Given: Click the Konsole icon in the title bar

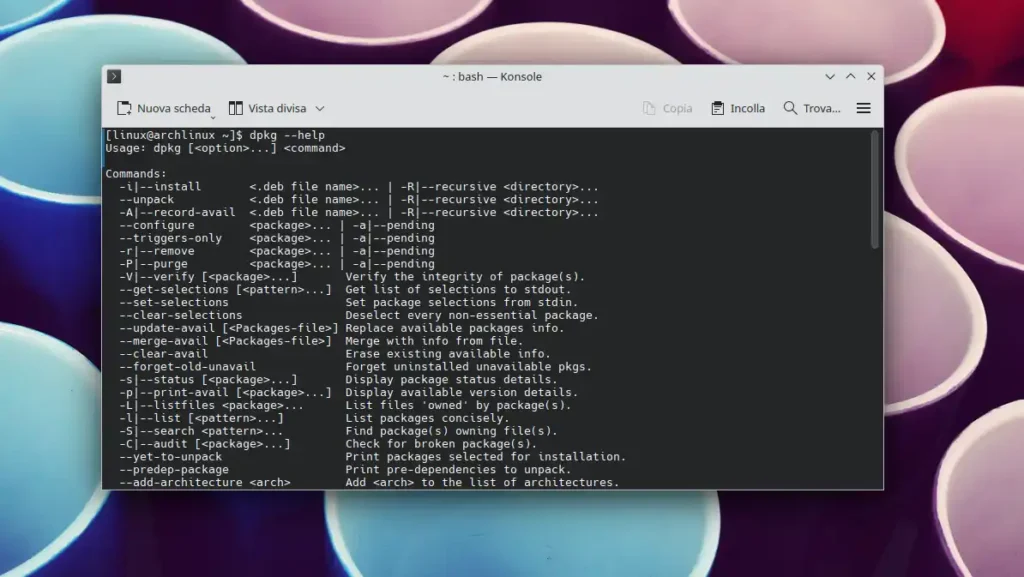Looking at the screenshot, I should [113, 76].
